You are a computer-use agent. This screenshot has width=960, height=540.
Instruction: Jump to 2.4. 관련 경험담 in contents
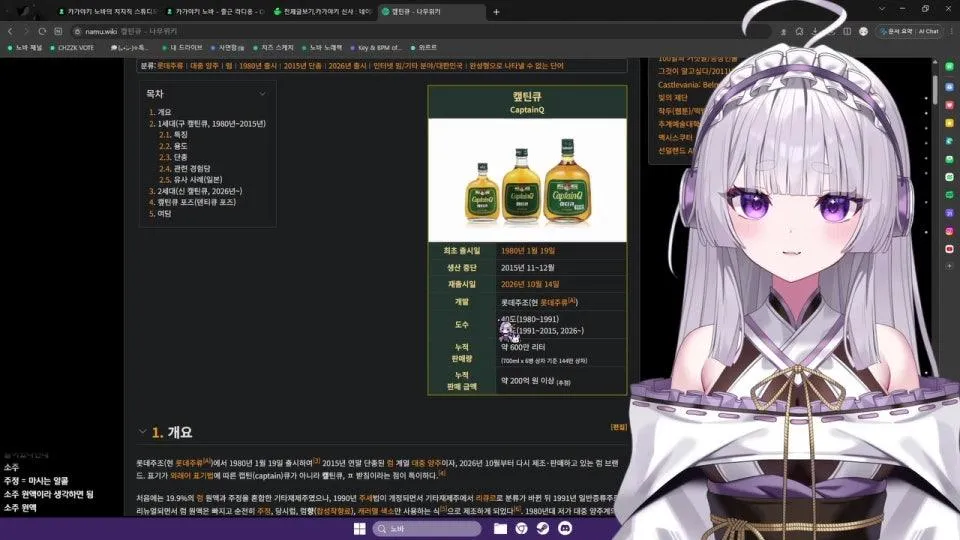click(184, 168)
